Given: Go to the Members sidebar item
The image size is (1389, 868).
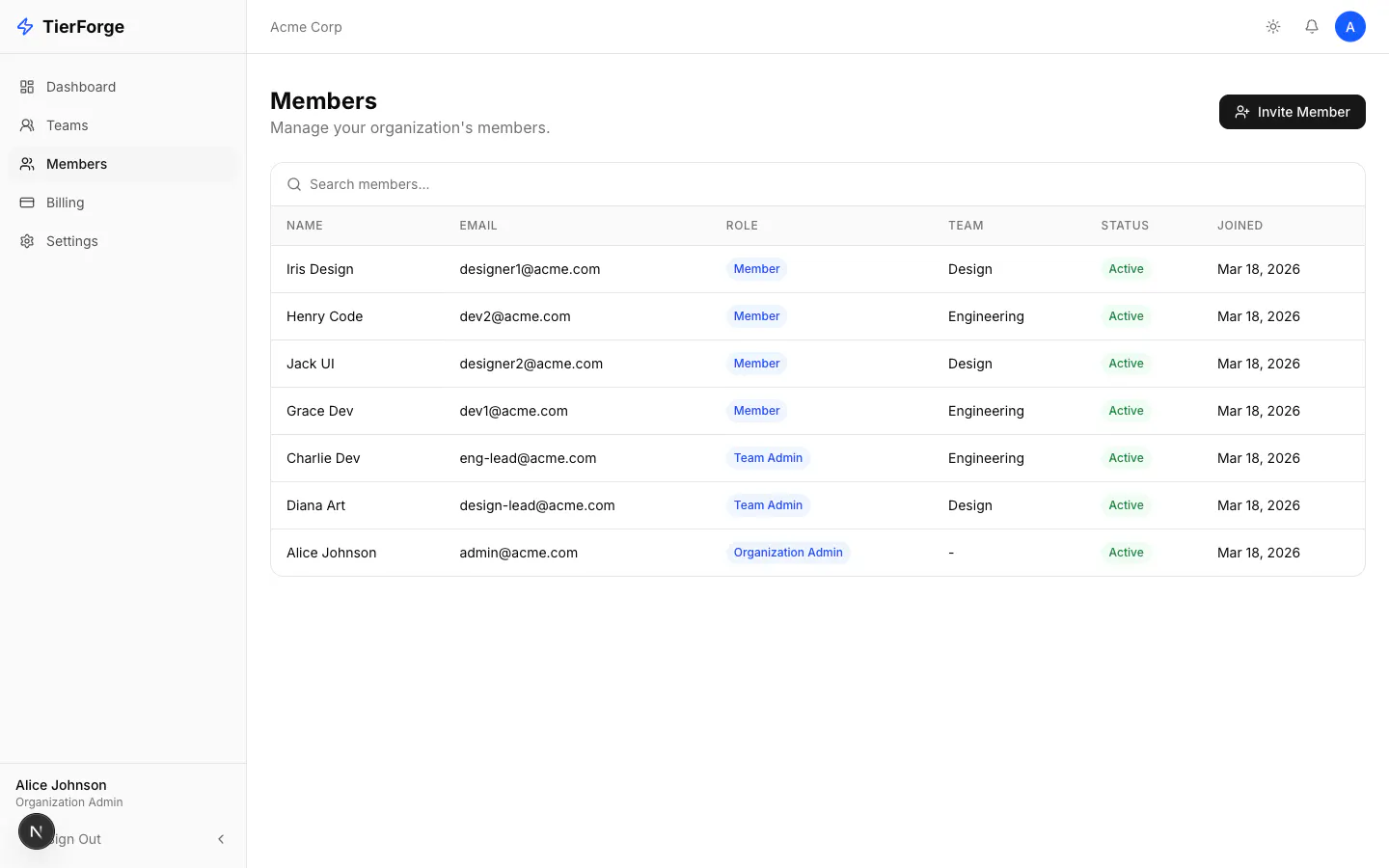Looking at the screenshot, I should (123, 164).
